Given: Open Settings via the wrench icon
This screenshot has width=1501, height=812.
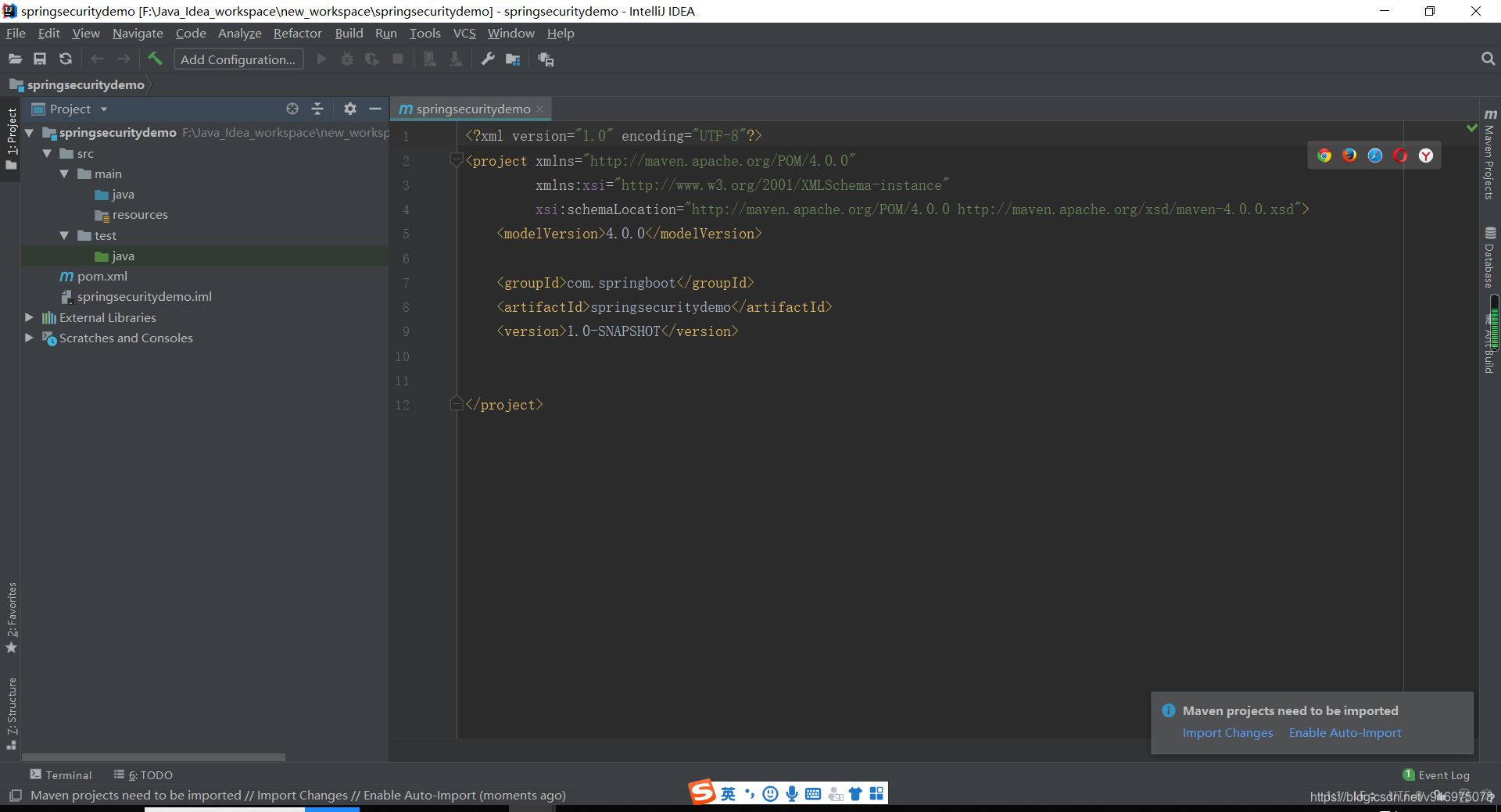Looking at the screenshot, I should click(488, 59).
